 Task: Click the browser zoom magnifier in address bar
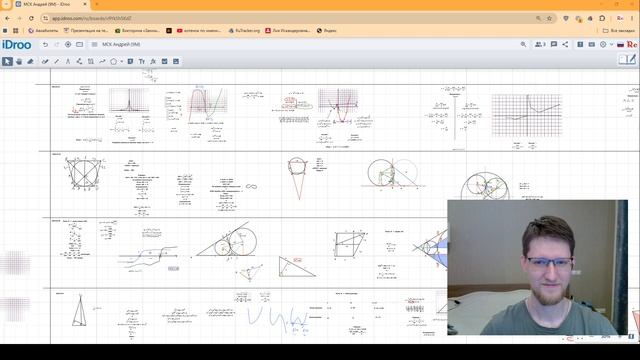(x=538, y=18)
